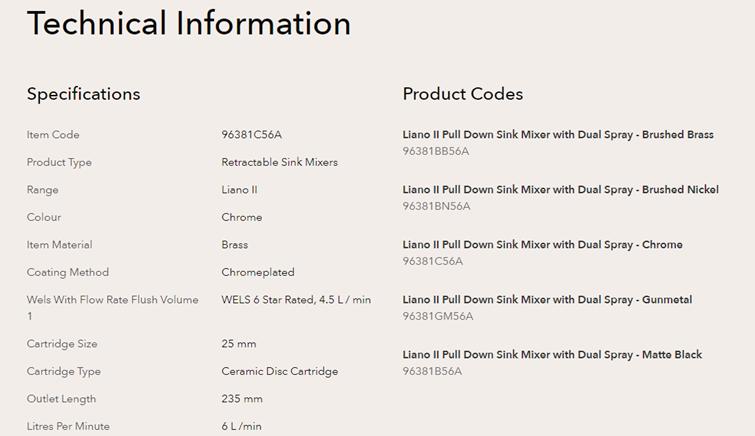Viewport: 755px width, 436px height.
Task: Click the Brushed Brass product name link
Action: coord(558,134)
